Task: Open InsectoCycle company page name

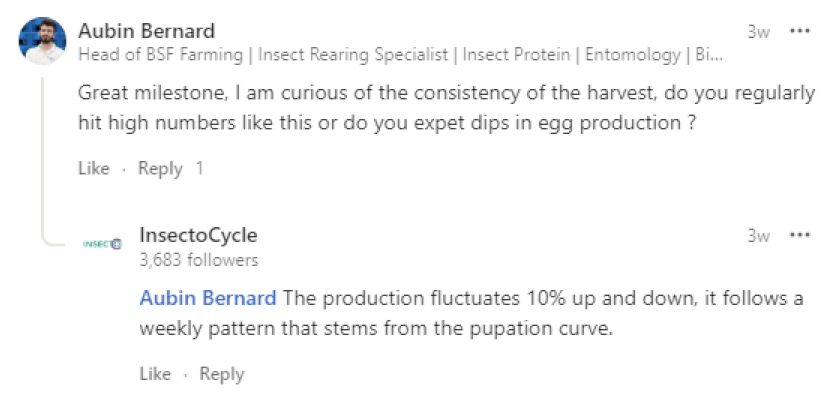Action: click(198, 235)
